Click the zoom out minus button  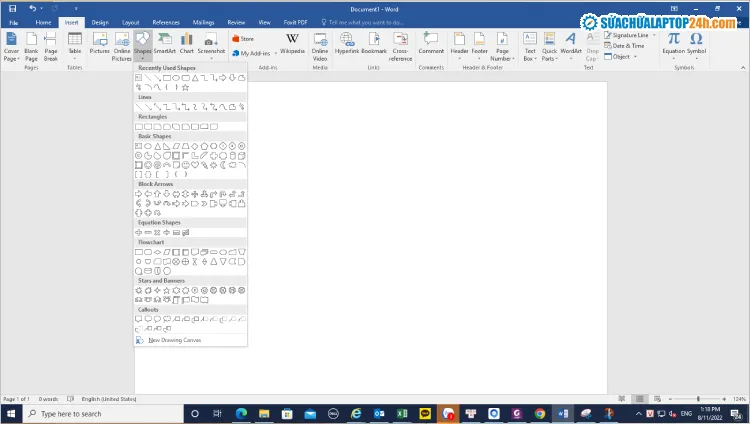(670, 399)
